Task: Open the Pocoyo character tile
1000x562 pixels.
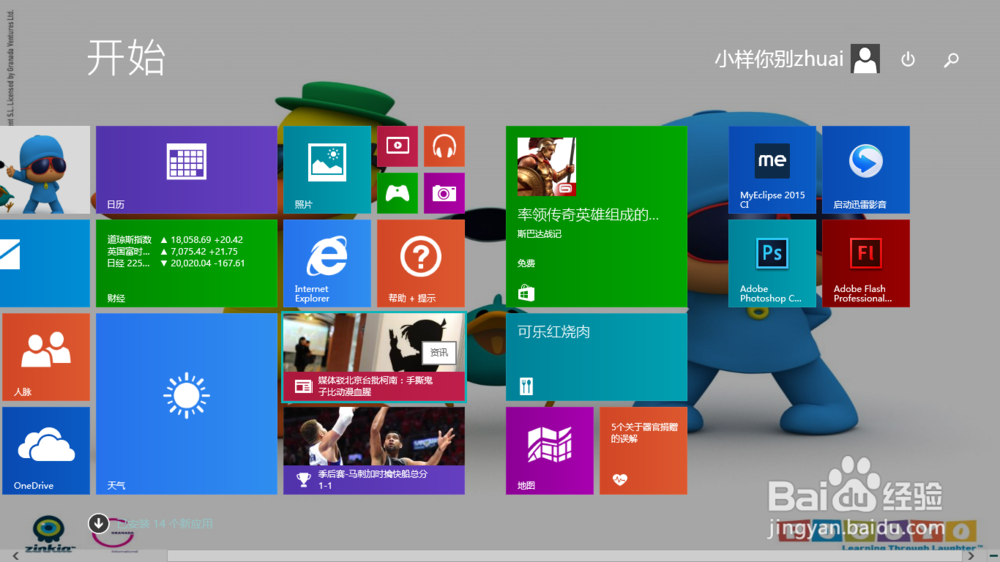Action: [x=45, y=170]
